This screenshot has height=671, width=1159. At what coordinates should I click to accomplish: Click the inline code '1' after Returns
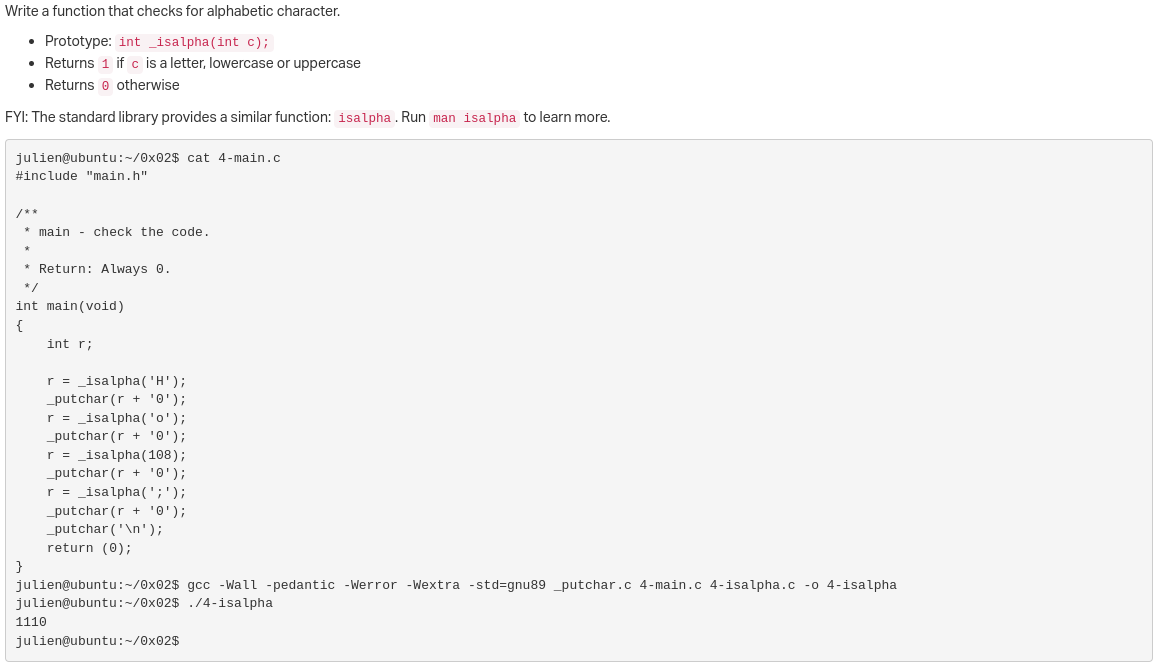click(x=105, y=64)
